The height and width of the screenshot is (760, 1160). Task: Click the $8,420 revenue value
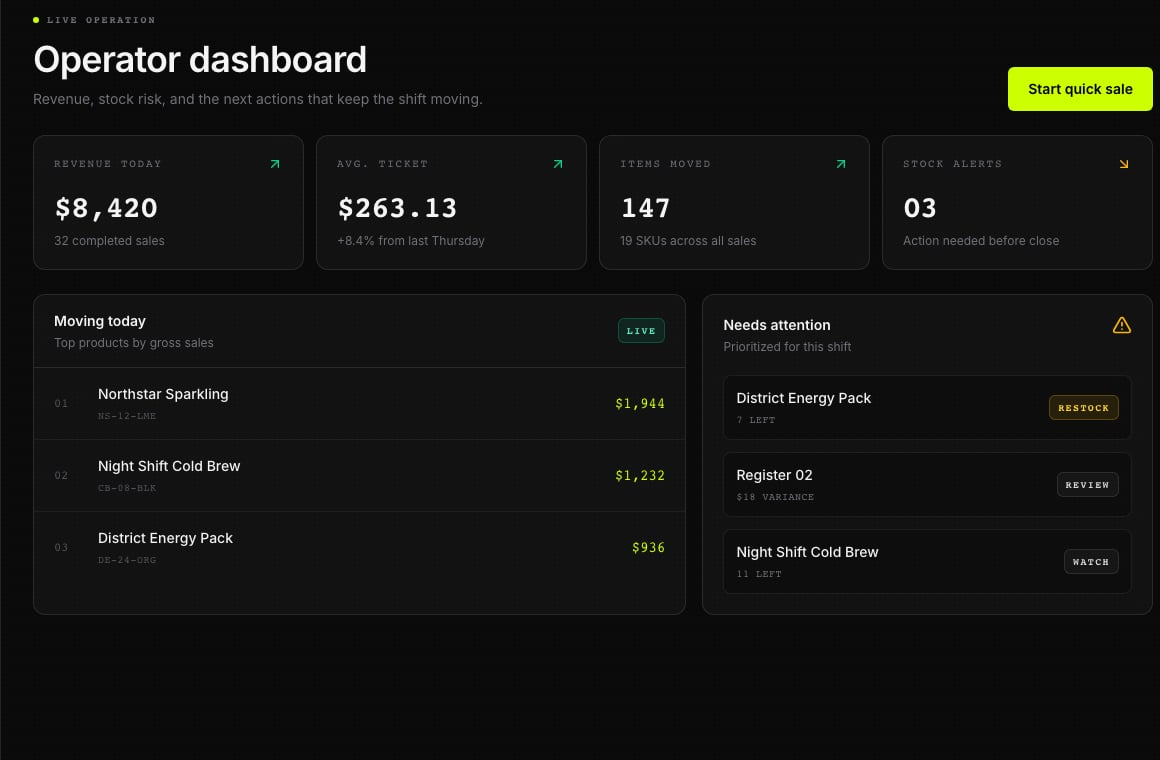(x=106, y=208)
